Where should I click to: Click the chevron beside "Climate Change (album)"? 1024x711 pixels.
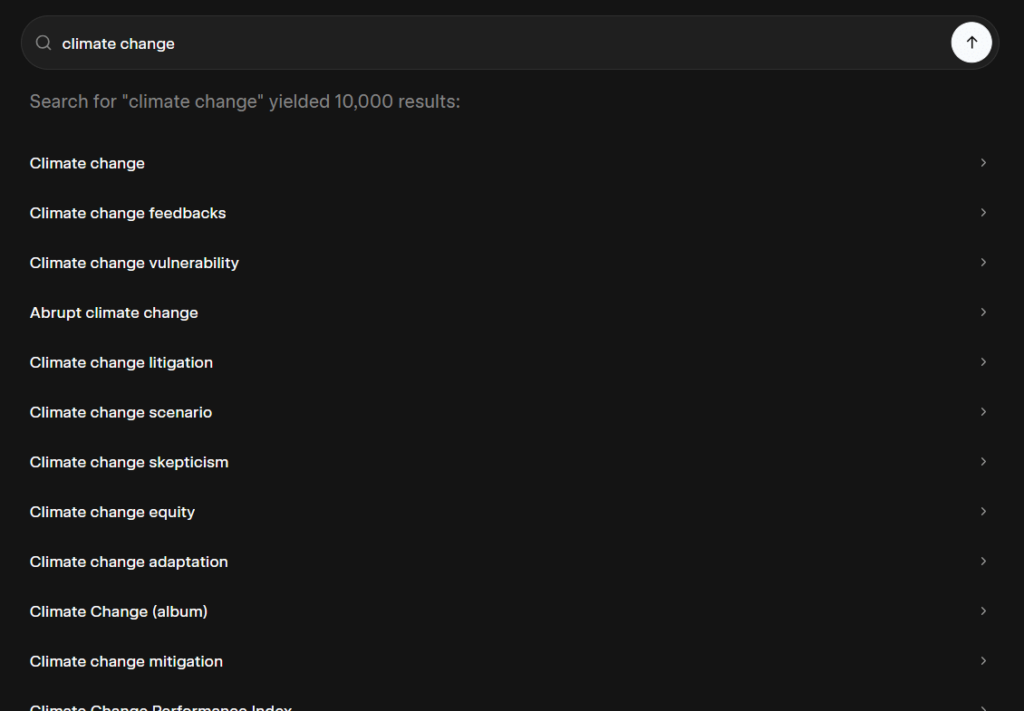tap(983, 611)
